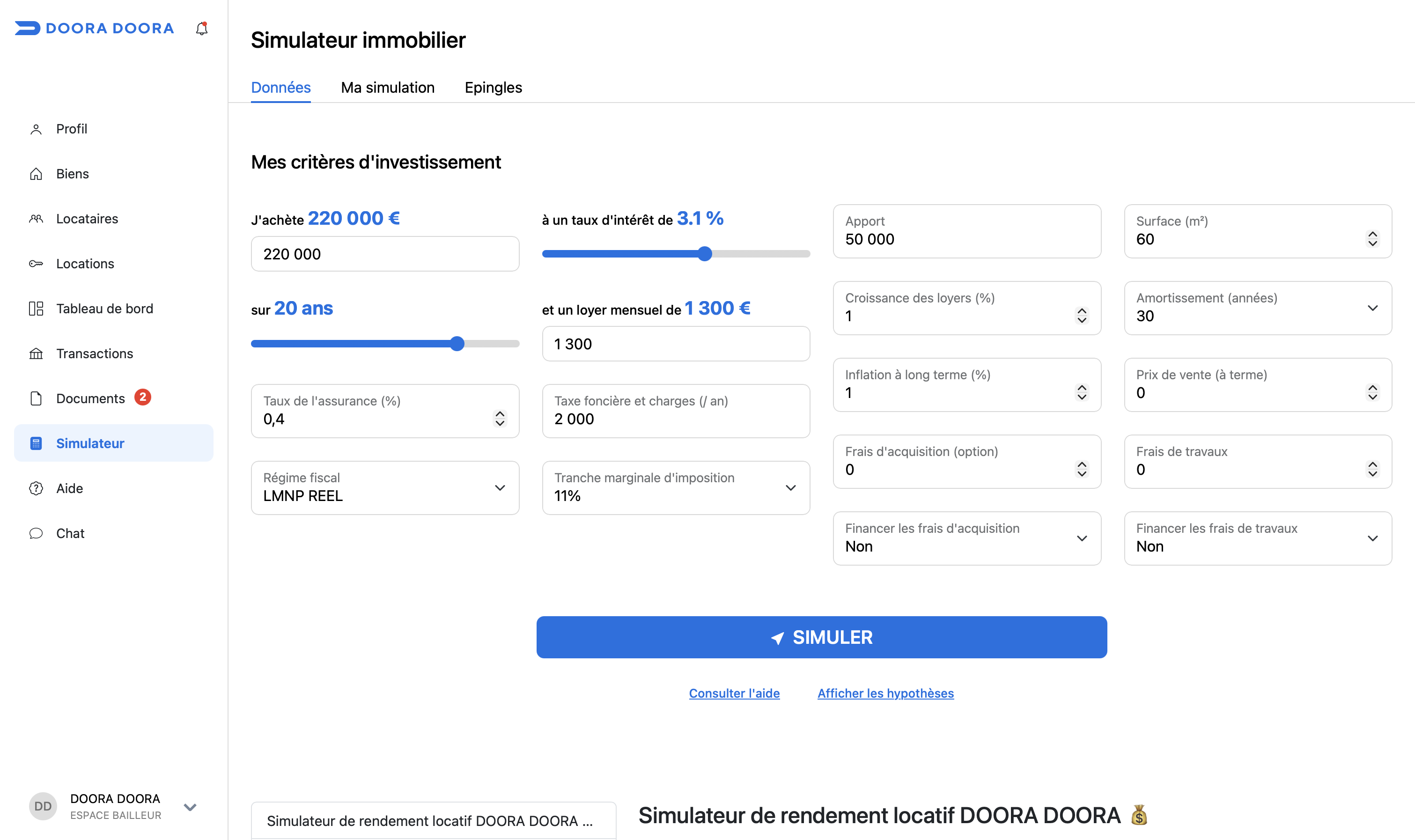The image size is (1415, 840).
Task: Open the Amortissement (années) dropdown
Action: pos(1258,308)
